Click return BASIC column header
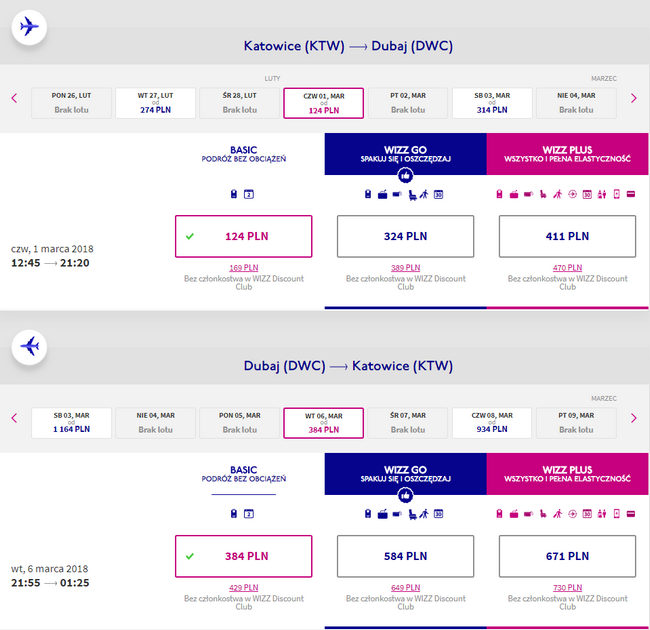The height and width of the screenshot is (630, 650). point(244,474)
